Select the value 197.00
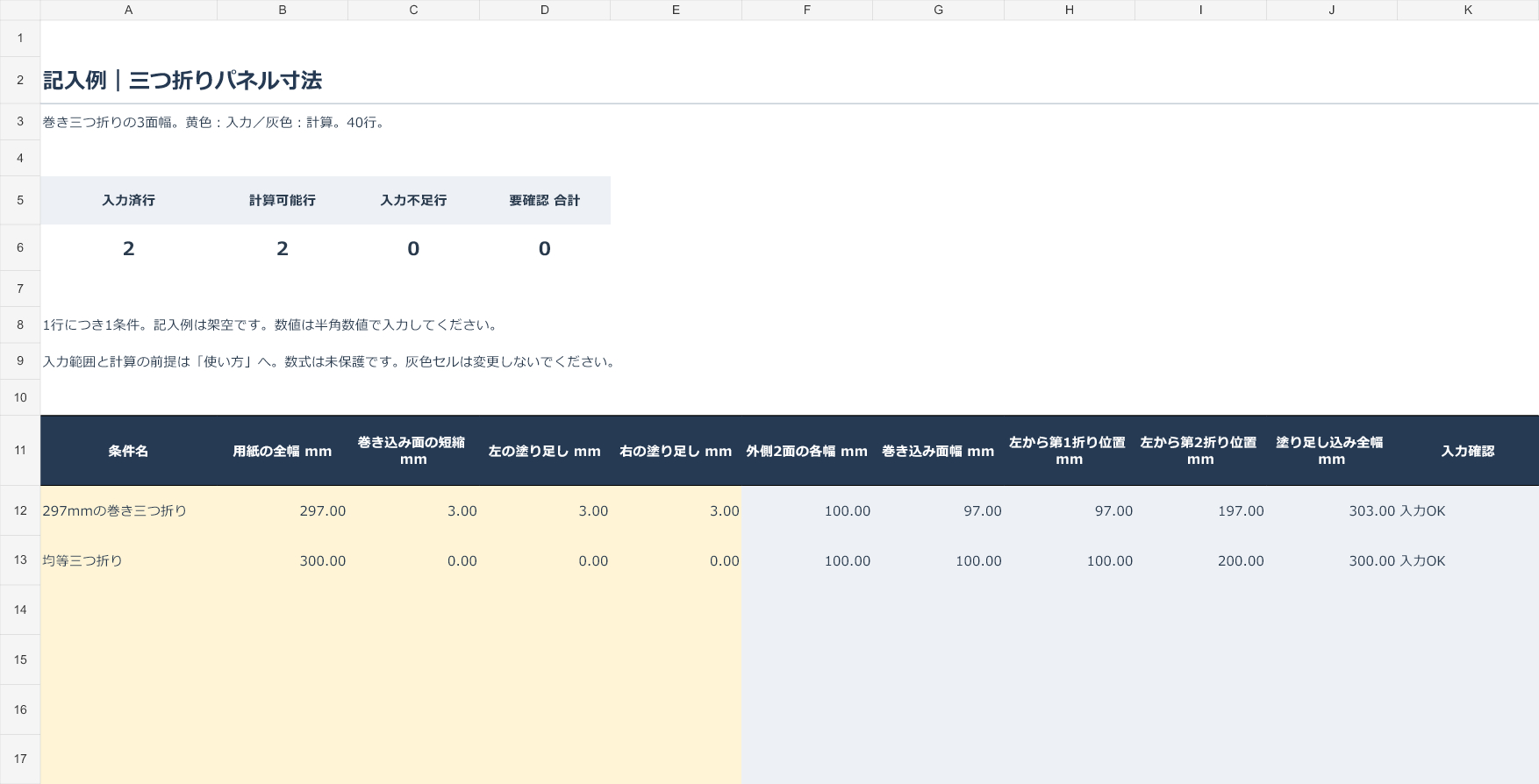The width and height of the screenshot is (1539, 784). click(x=1200, y=510)
